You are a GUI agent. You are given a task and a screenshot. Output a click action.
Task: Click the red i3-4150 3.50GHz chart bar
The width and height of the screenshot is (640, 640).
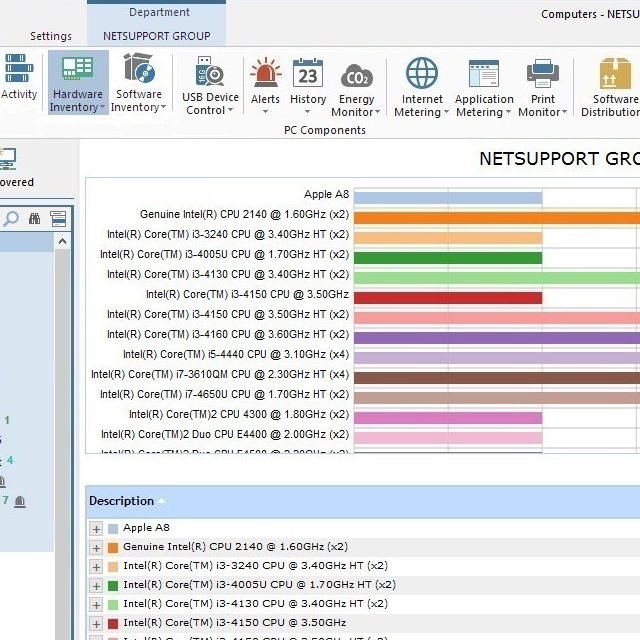point(448,298)
